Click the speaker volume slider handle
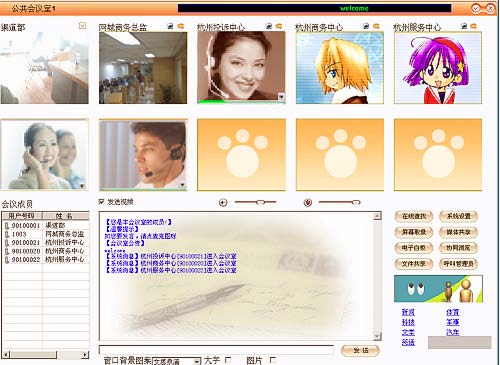500x365 pixels. pos(260,202)
